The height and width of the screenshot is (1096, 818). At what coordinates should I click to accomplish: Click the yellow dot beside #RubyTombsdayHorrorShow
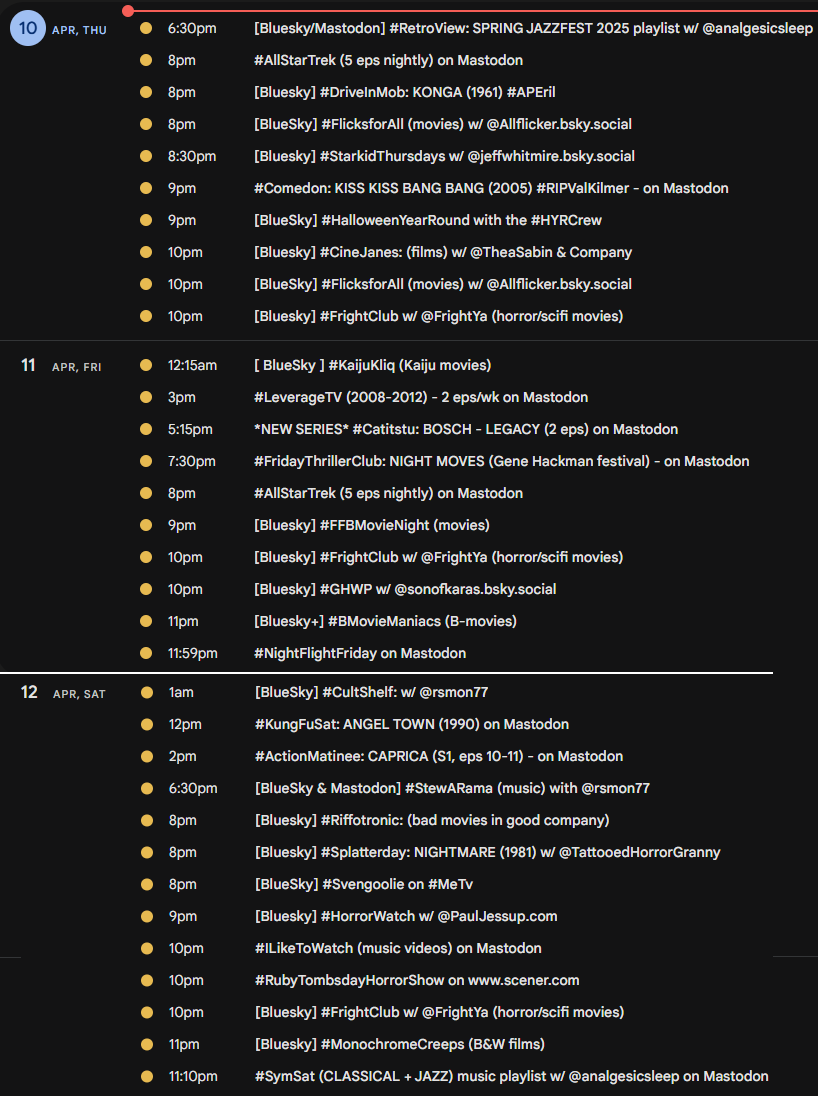click(147, 981)
